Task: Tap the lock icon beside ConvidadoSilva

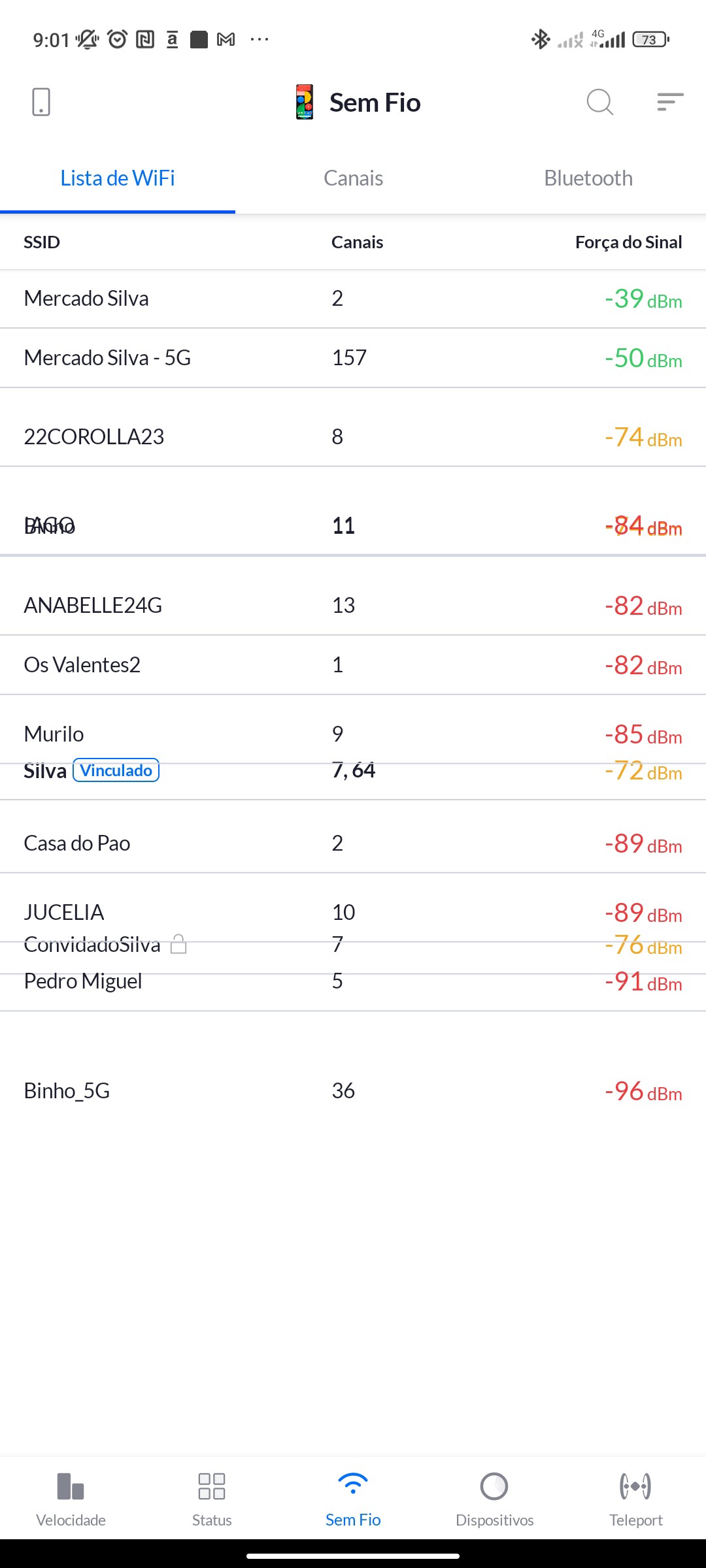Action: (178, 944)
